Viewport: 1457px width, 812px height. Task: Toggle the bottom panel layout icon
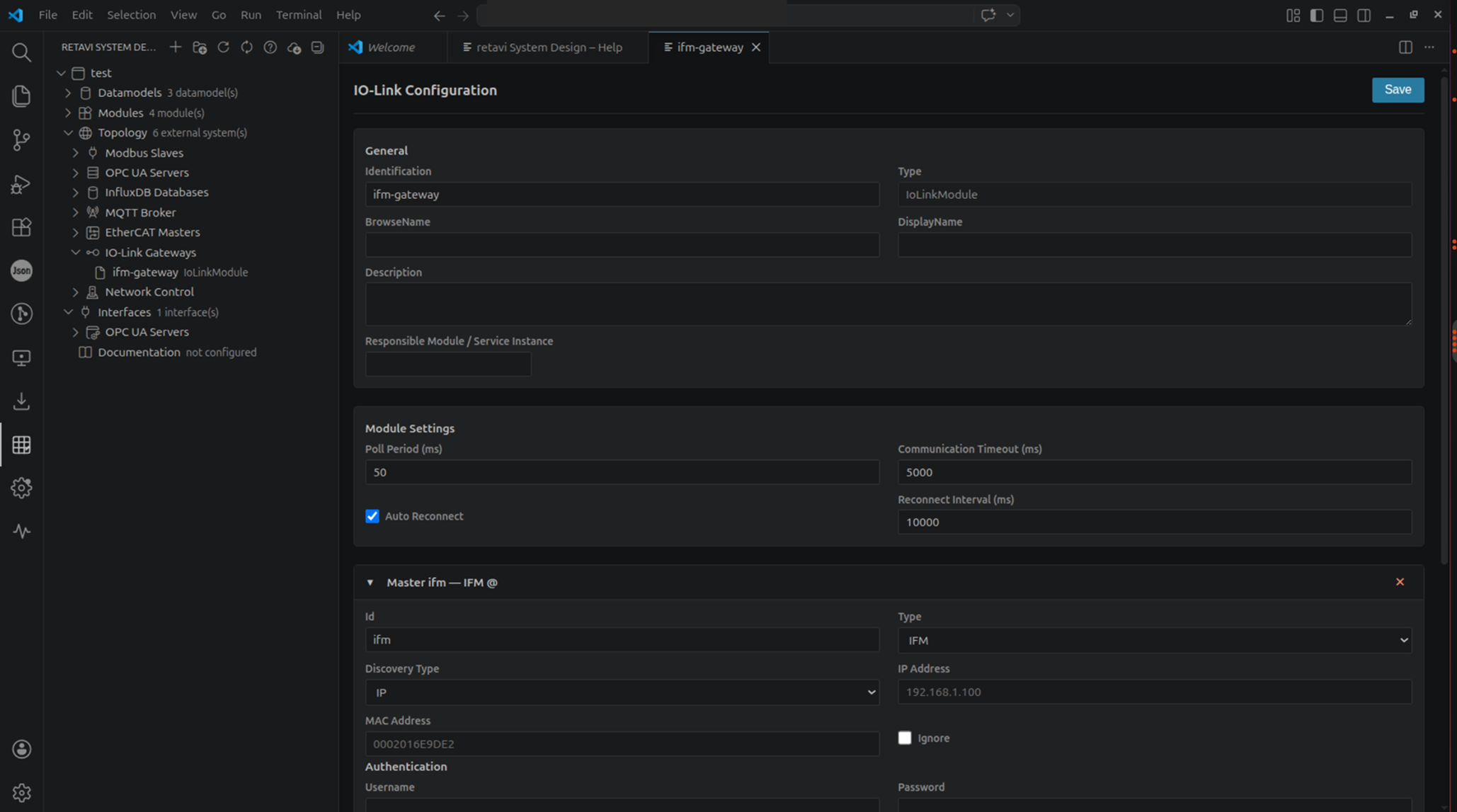point(1340,15)
